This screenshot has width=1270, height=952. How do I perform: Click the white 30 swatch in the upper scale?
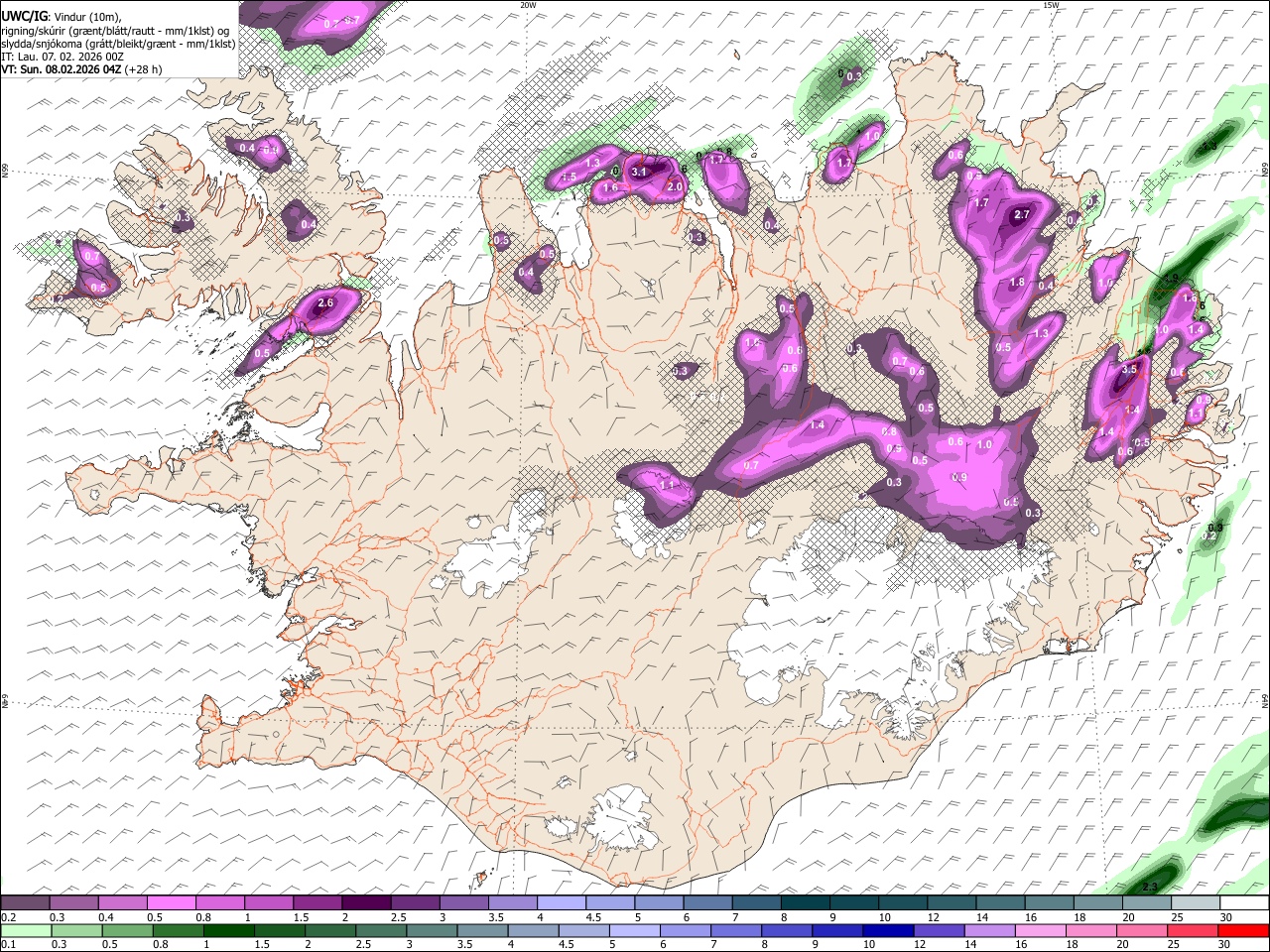tap(1244, 902)
